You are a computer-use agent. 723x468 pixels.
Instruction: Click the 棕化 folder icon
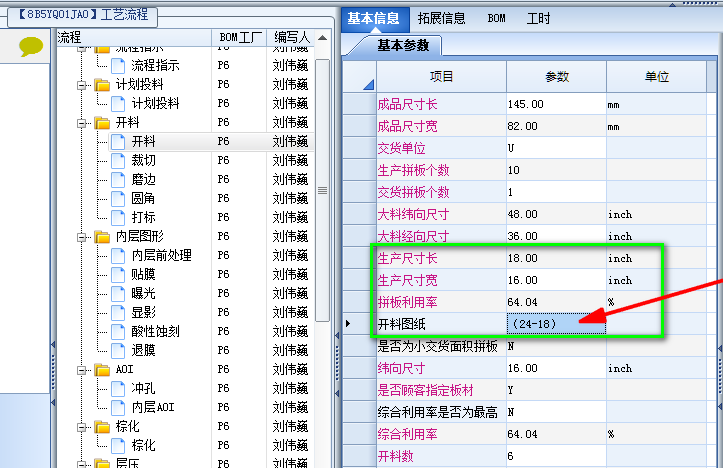point(102,427)
